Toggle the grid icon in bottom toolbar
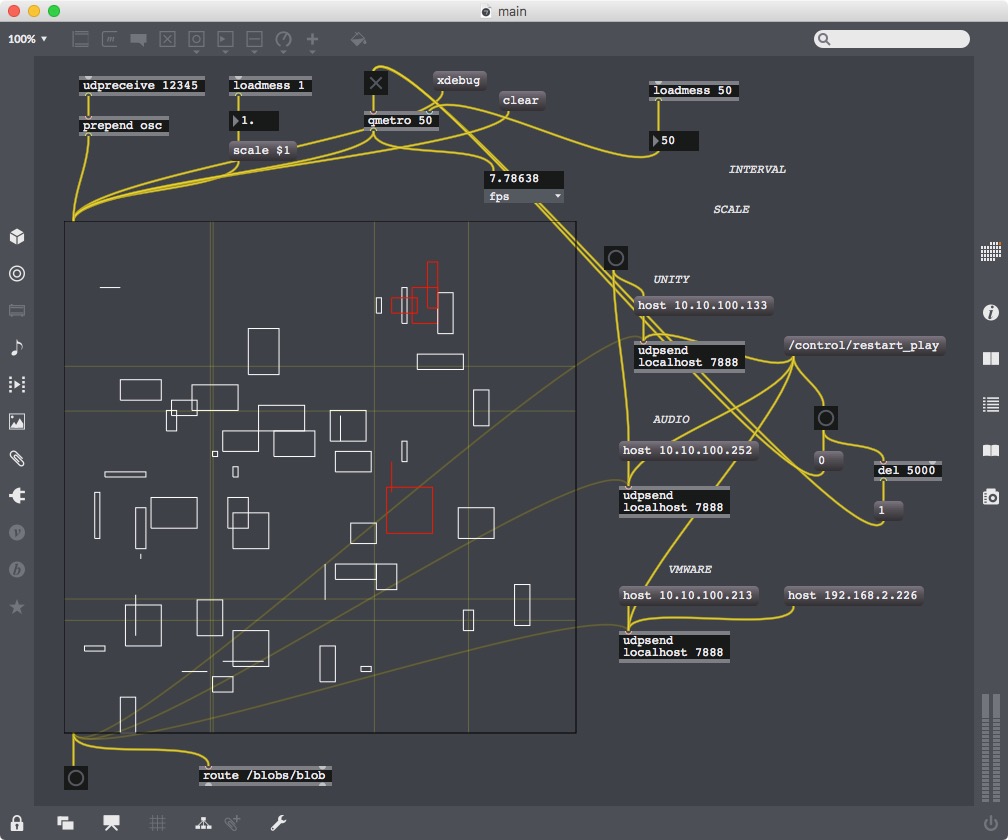The width and height of the screenshot is (1008, 840). point(157,823)
